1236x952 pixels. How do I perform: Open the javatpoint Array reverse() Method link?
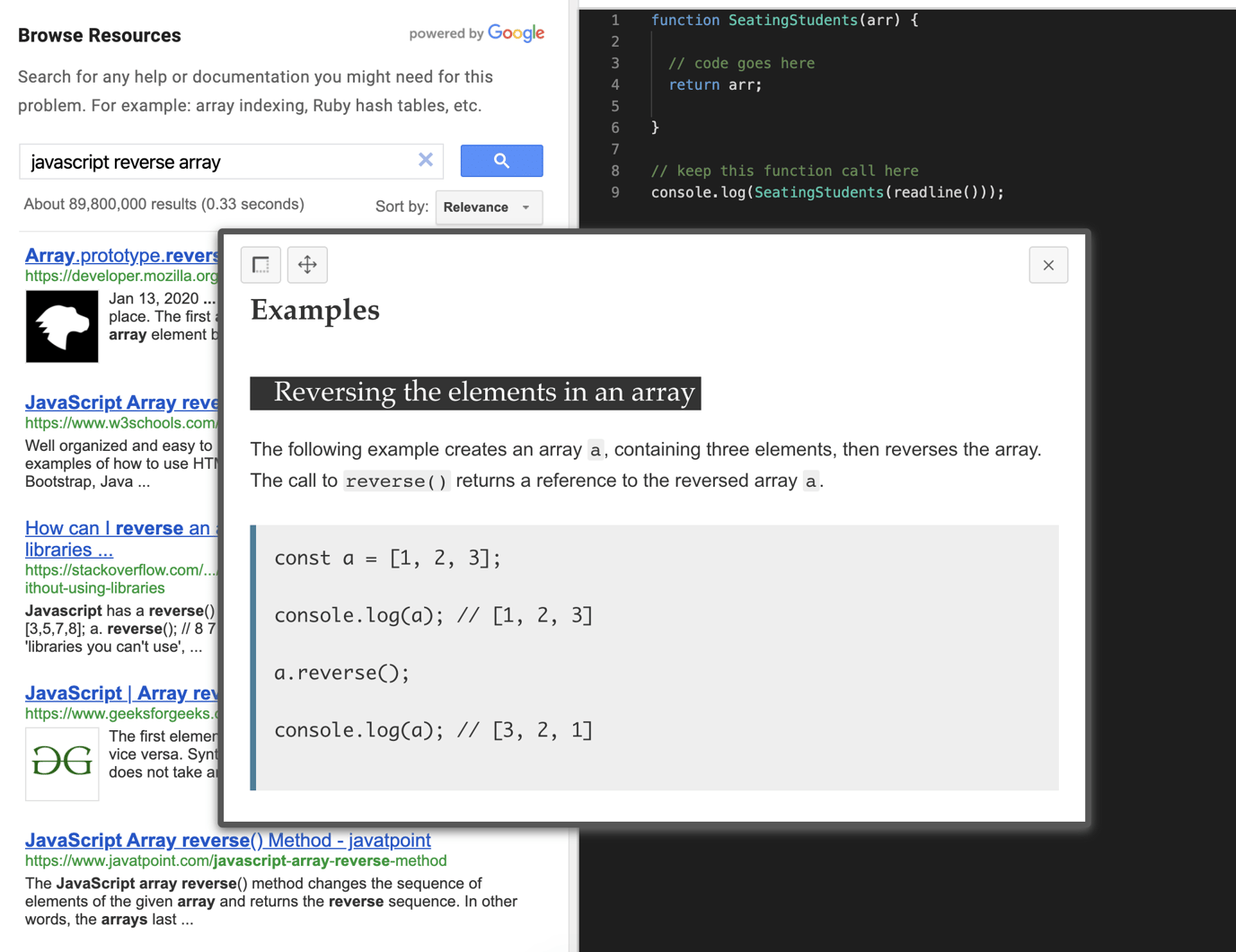[228, 841]
